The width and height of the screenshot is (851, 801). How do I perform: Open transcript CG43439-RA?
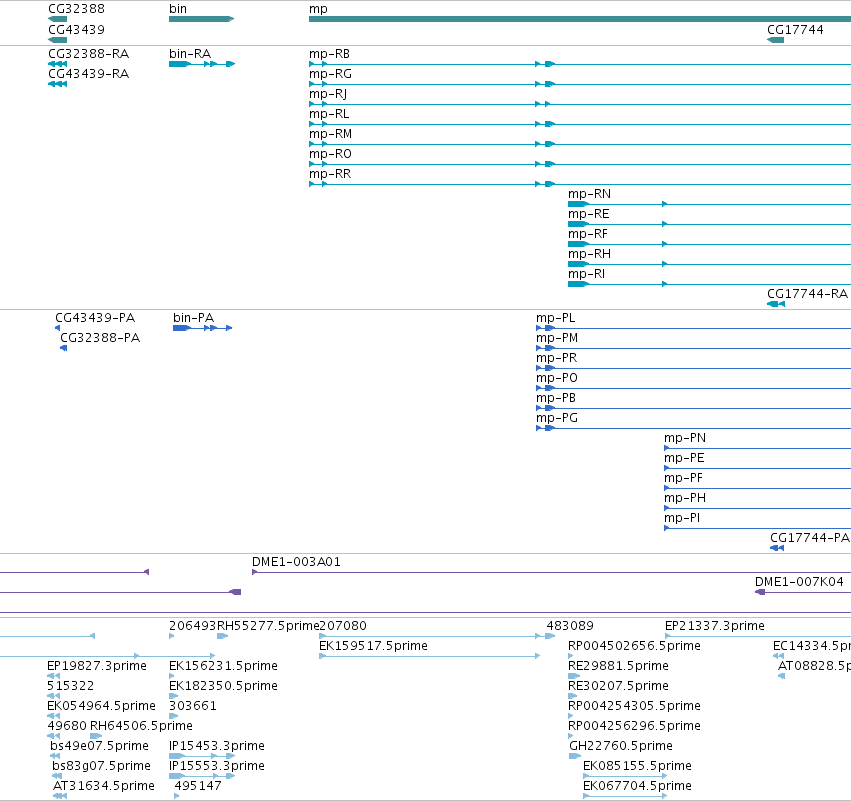88,74
